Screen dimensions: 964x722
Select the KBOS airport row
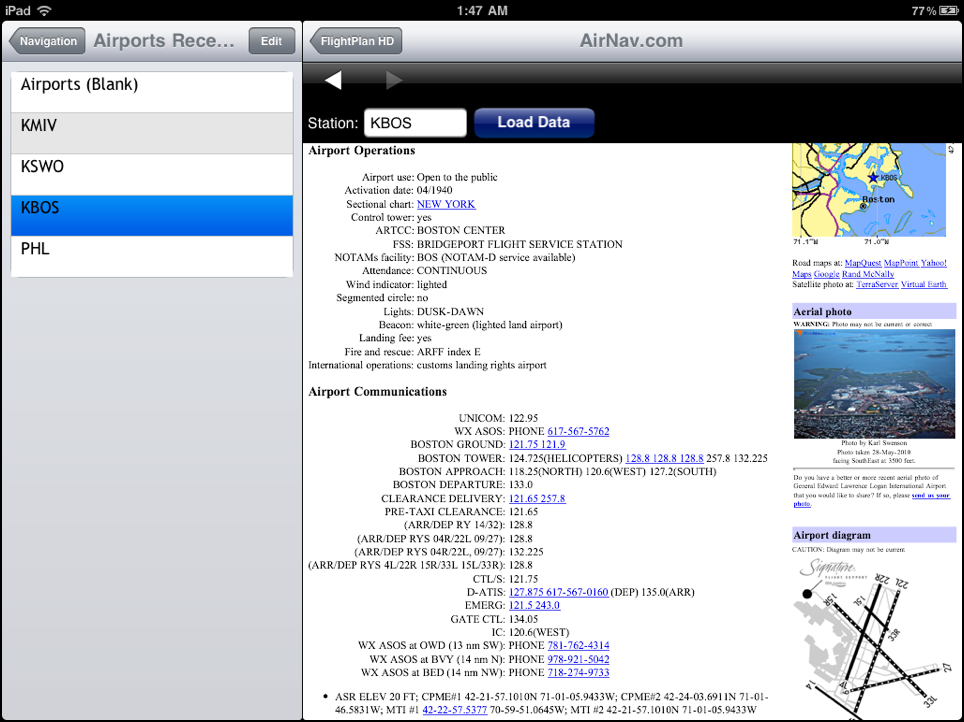tap(152, 208)
